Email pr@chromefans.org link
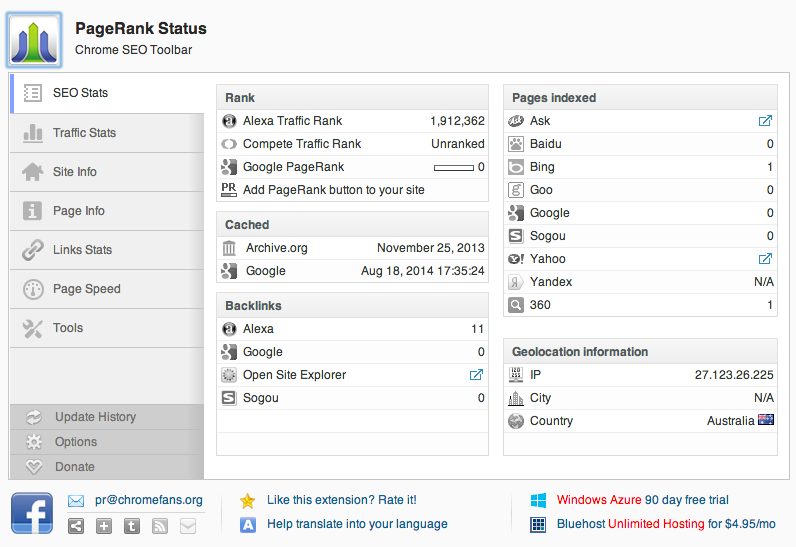 click(x=149, y=500)
